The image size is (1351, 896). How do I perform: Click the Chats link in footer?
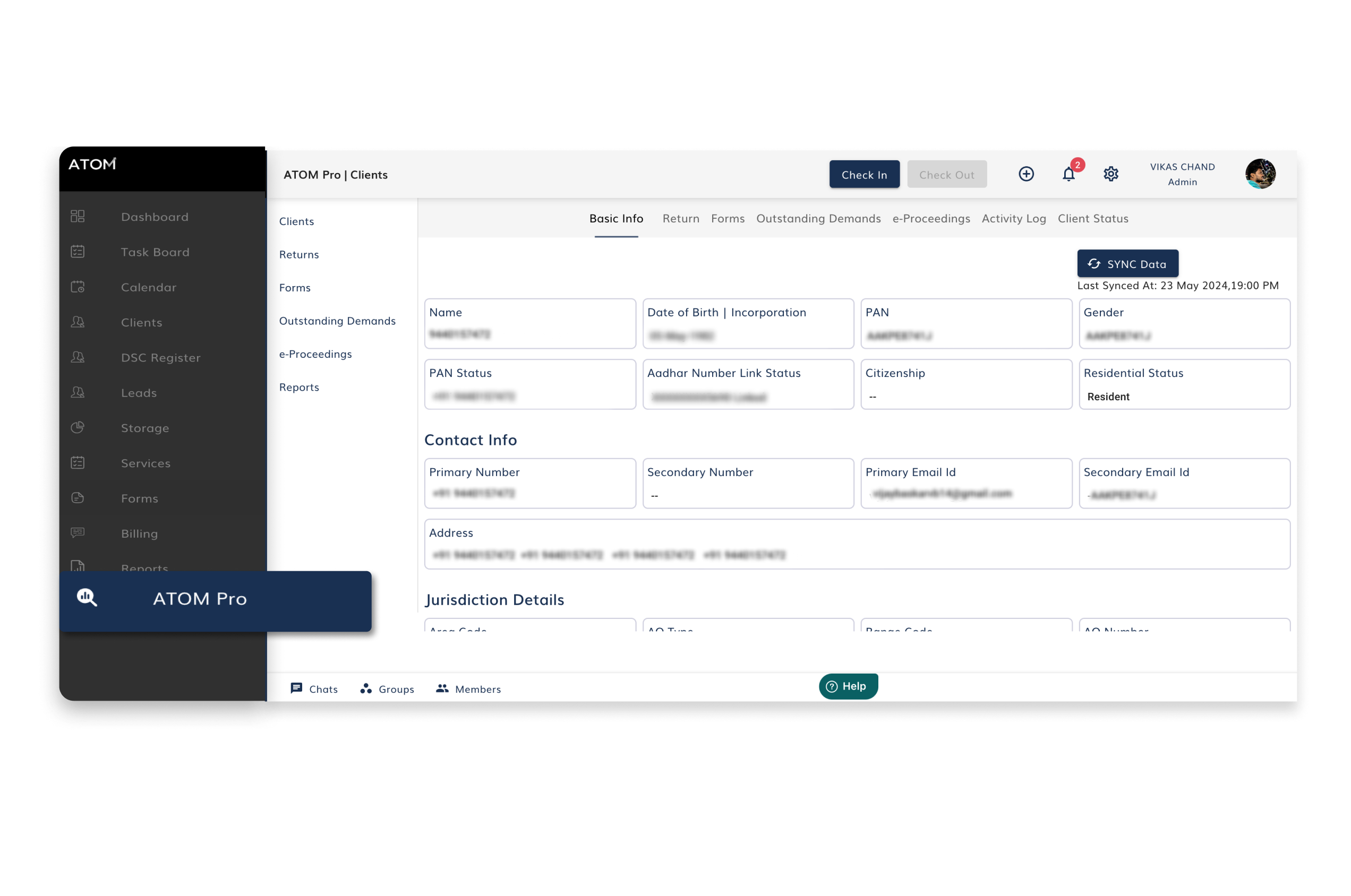pyautogui.click(x=323, y=689)
